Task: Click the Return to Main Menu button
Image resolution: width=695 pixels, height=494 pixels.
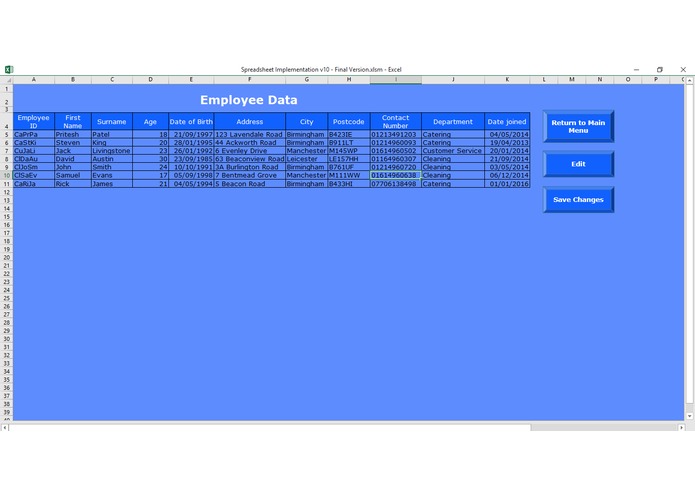Action: pyautogui.click(x=578, y=127)
